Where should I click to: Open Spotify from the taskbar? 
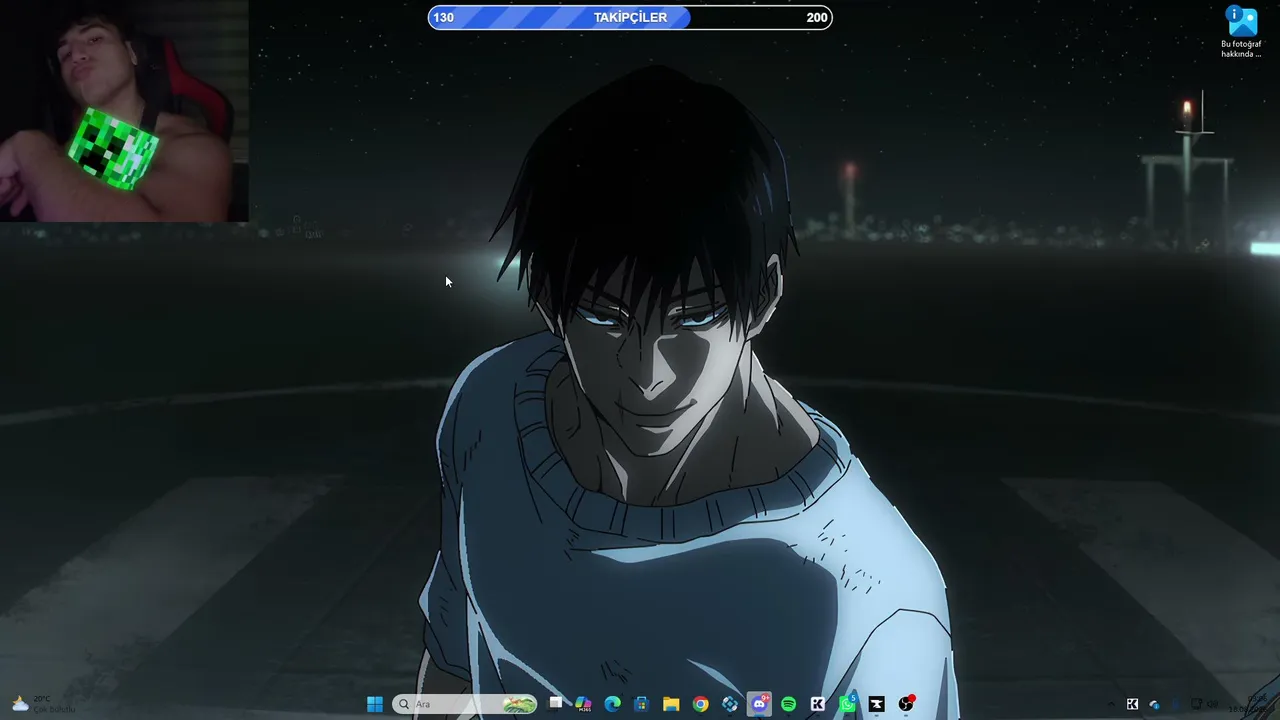(788, 704)
